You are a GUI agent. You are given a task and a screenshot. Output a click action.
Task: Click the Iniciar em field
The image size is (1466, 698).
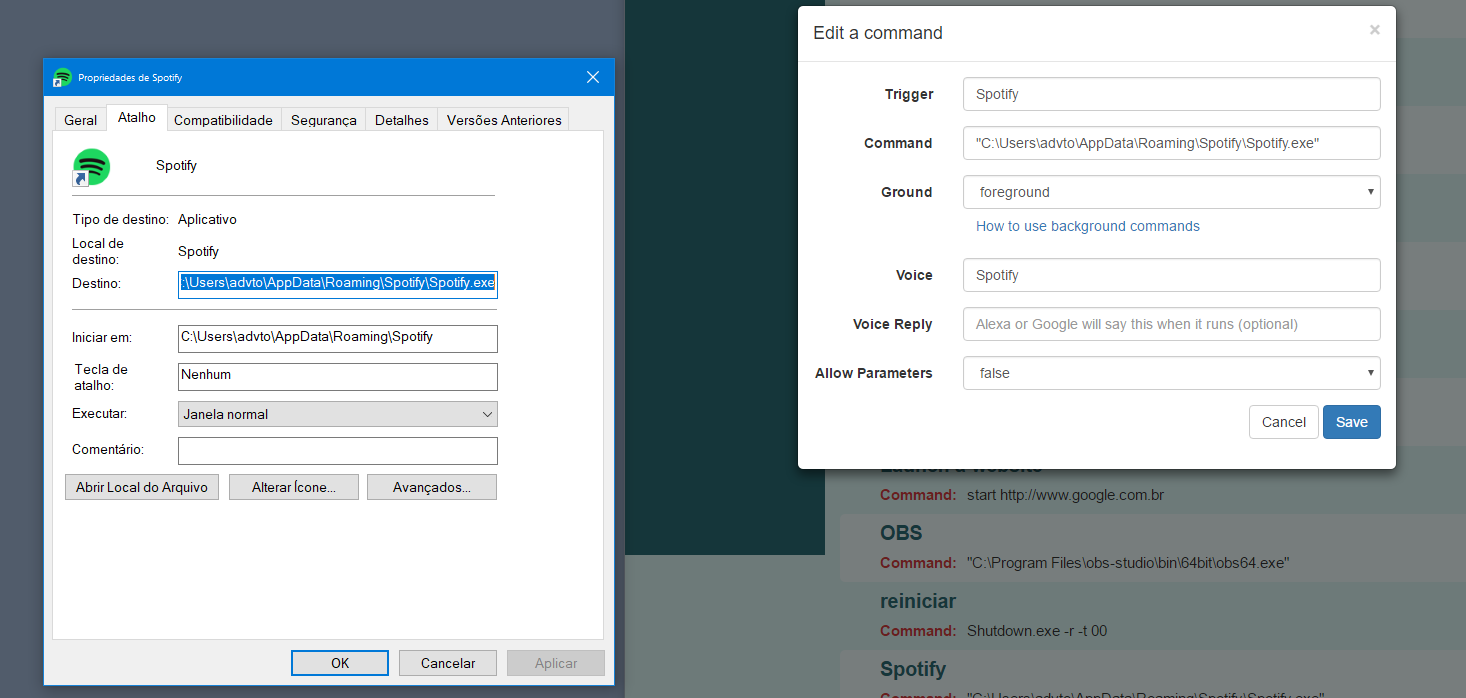338,338
